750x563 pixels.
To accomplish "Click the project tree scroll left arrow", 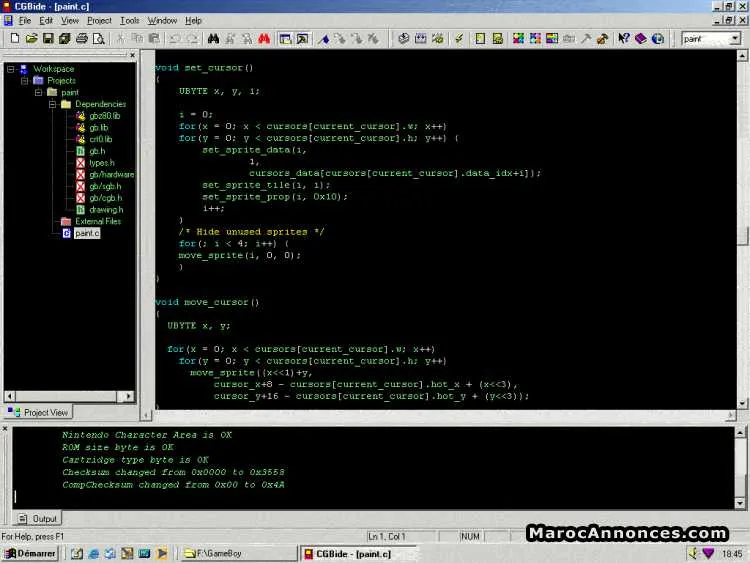I will click(x=10, y=396).
